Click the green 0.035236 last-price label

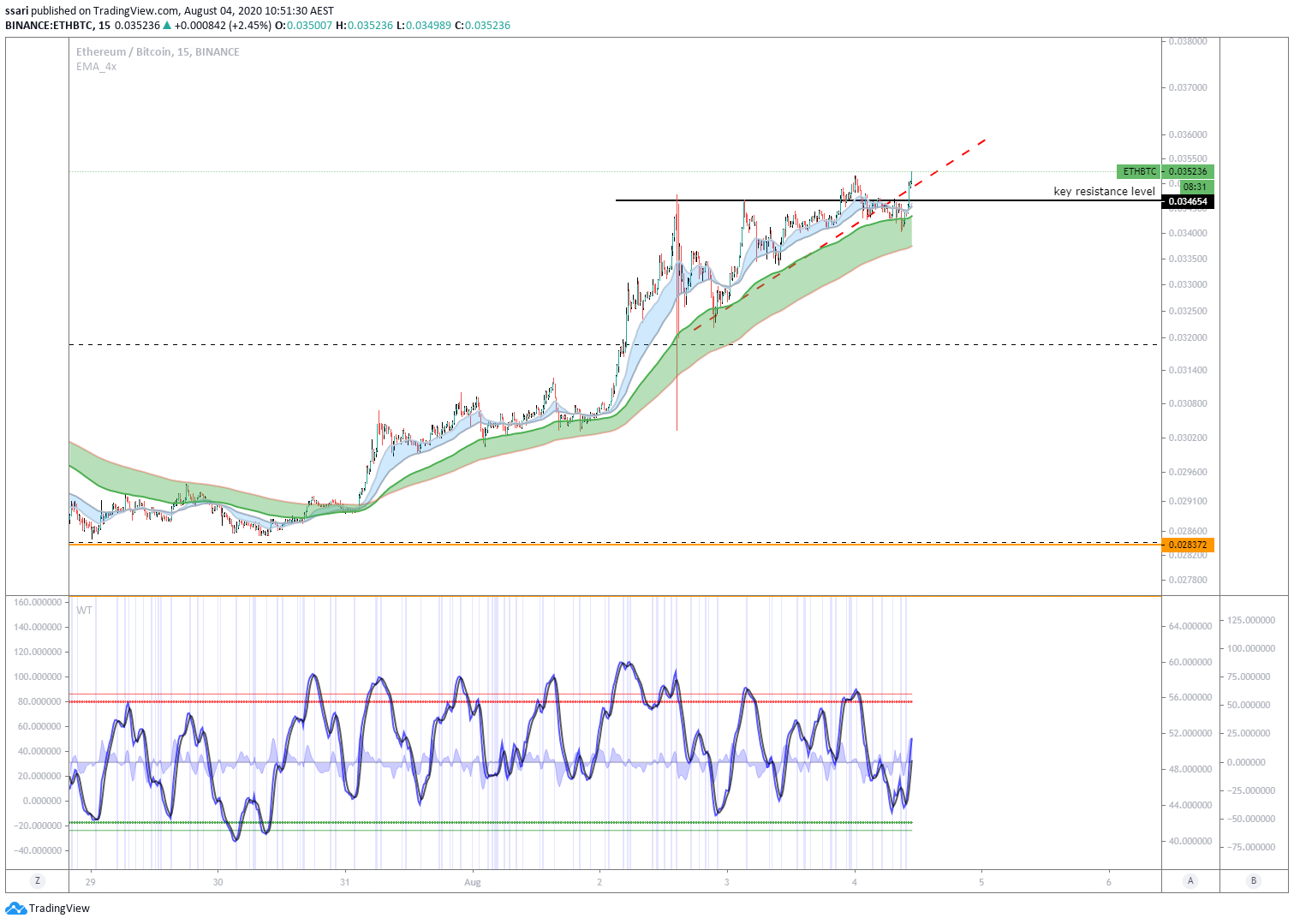pyautogui.click(x=1188, y=171)
